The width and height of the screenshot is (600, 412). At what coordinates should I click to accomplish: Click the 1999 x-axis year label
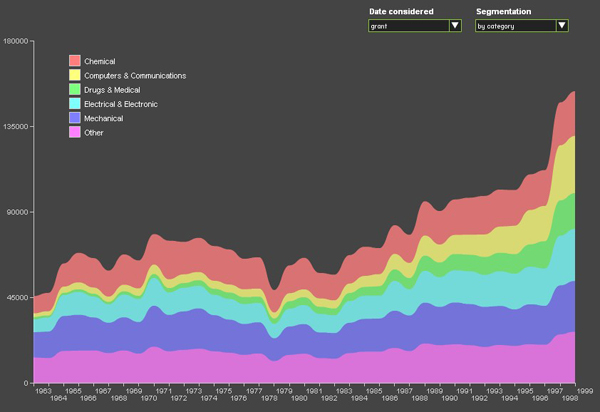[x=585, y=391]
